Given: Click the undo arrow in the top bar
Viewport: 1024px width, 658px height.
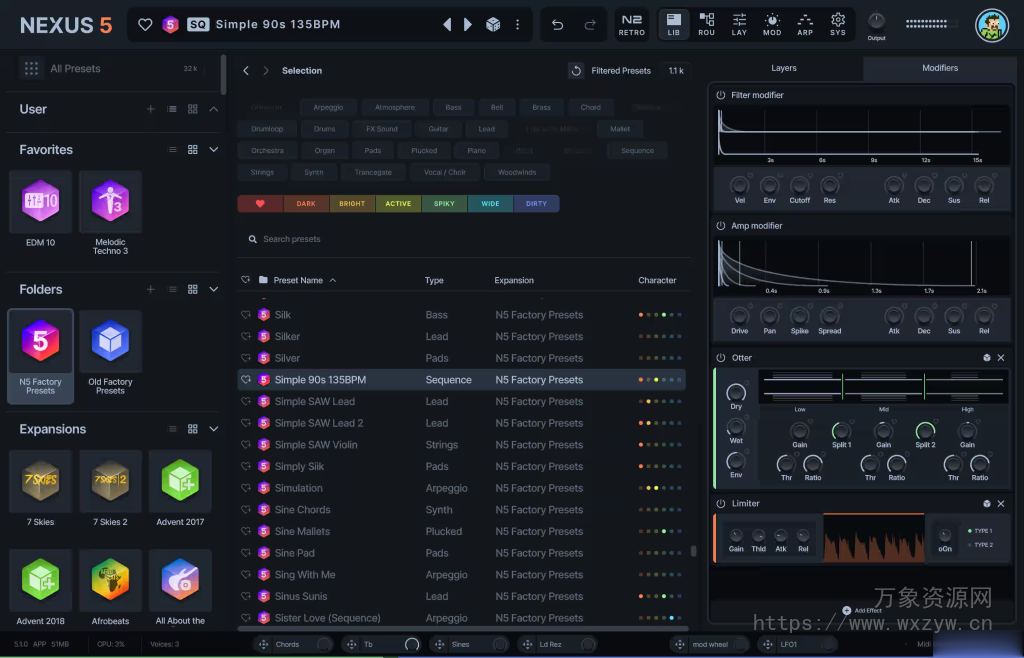Looking at the screenshot, I should point(558,25).
